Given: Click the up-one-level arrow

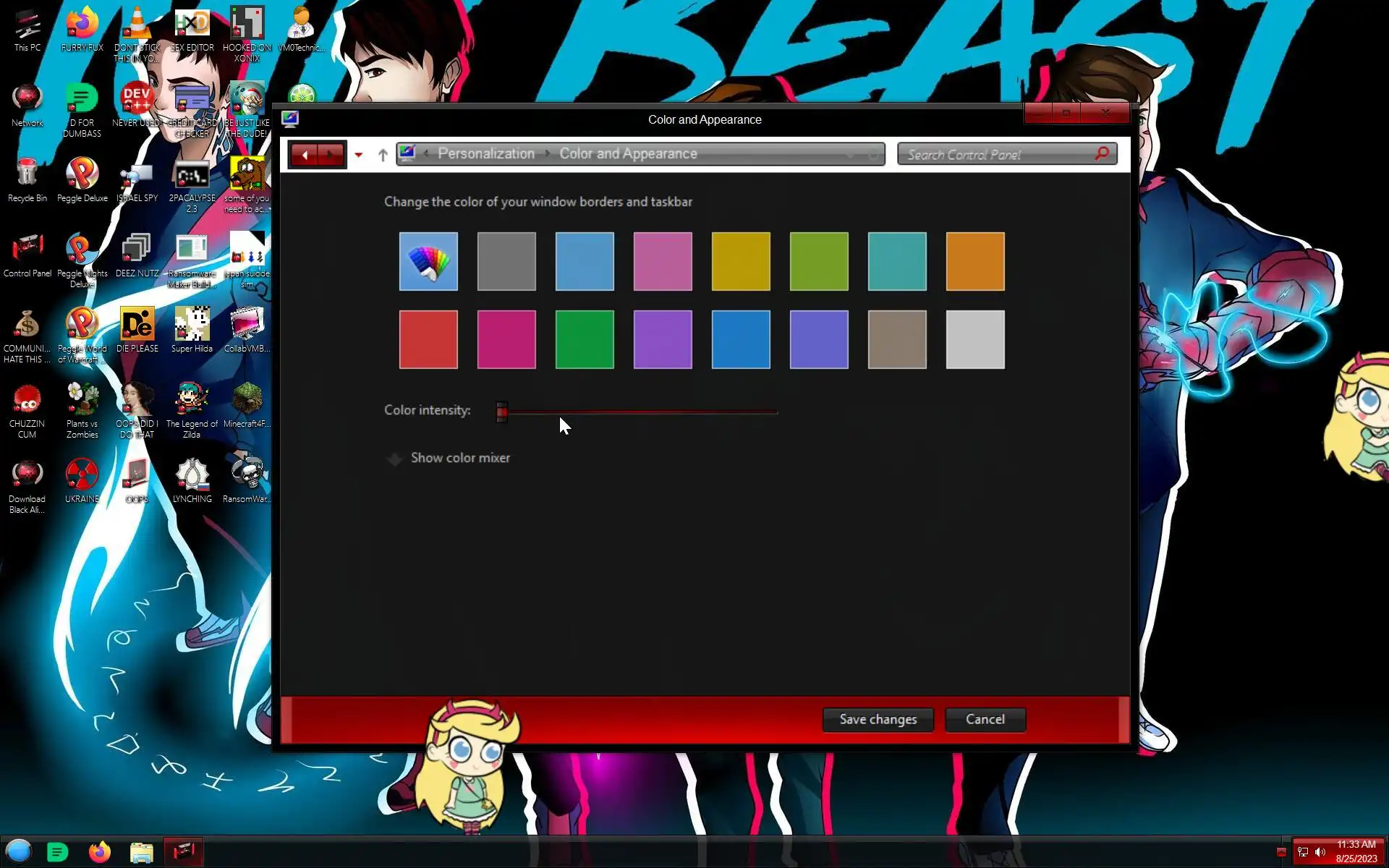Looking at the screenshot, I should tap(383, 155).
